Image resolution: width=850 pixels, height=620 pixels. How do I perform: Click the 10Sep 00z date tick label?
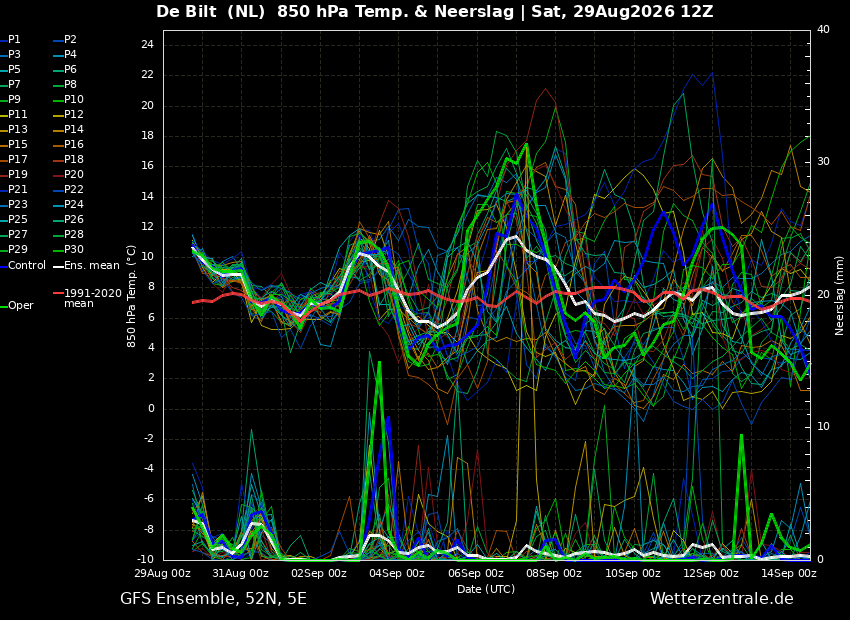pos(632,573)
